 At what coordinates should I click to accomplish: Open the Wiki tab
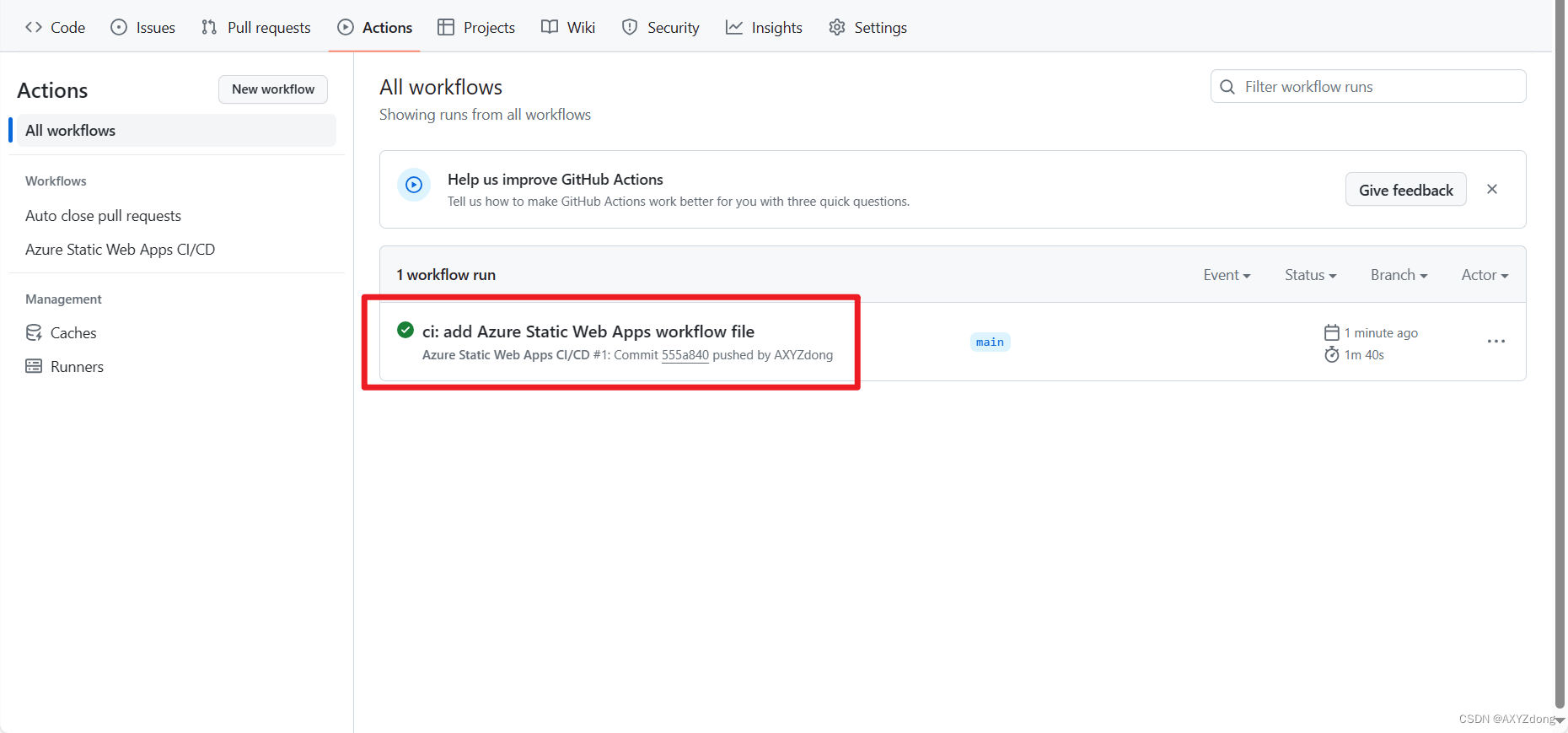[x=568, y=27]
